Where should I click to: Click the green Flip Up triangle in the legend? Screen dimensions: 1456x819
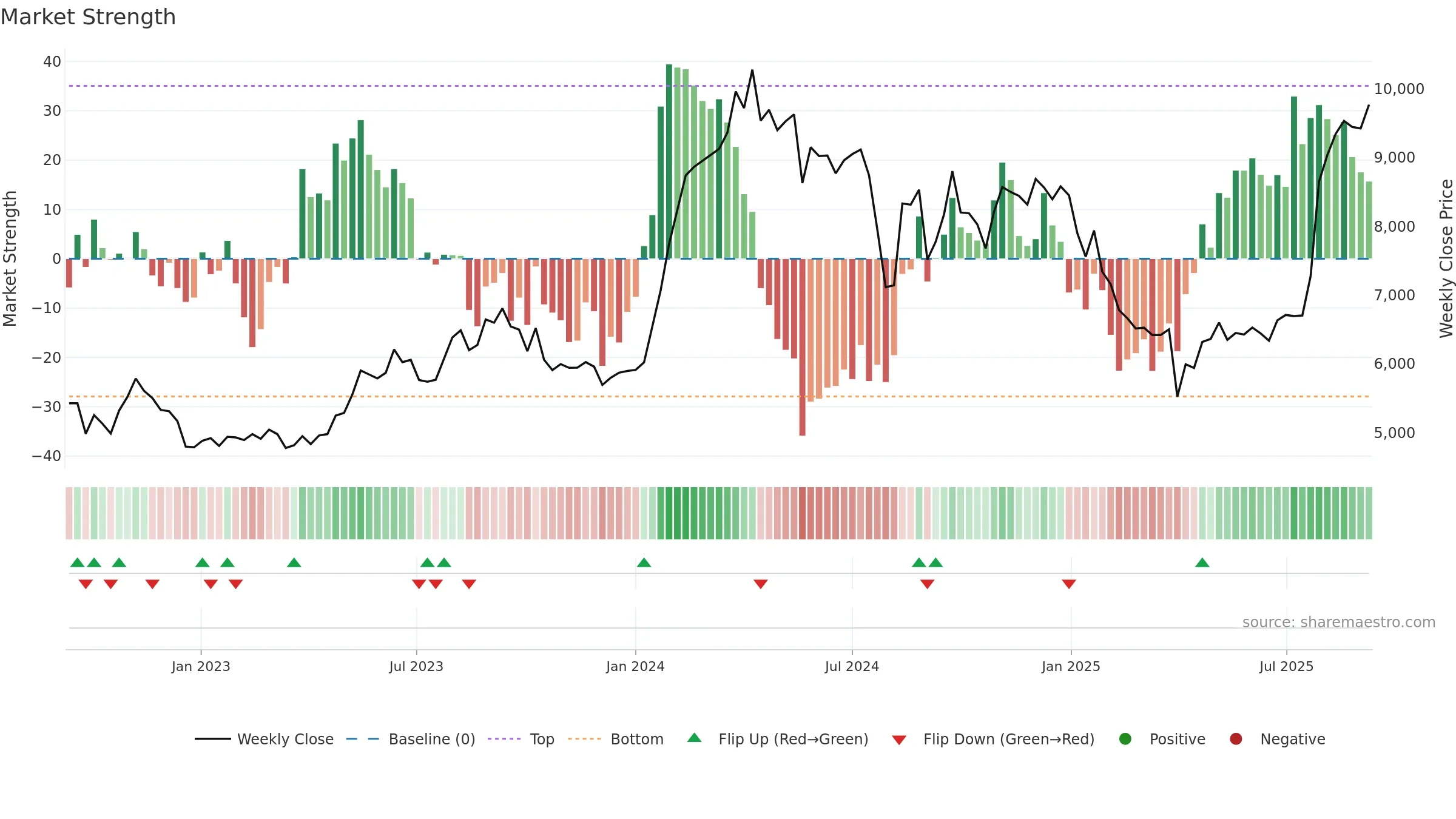tap(695, 738)
